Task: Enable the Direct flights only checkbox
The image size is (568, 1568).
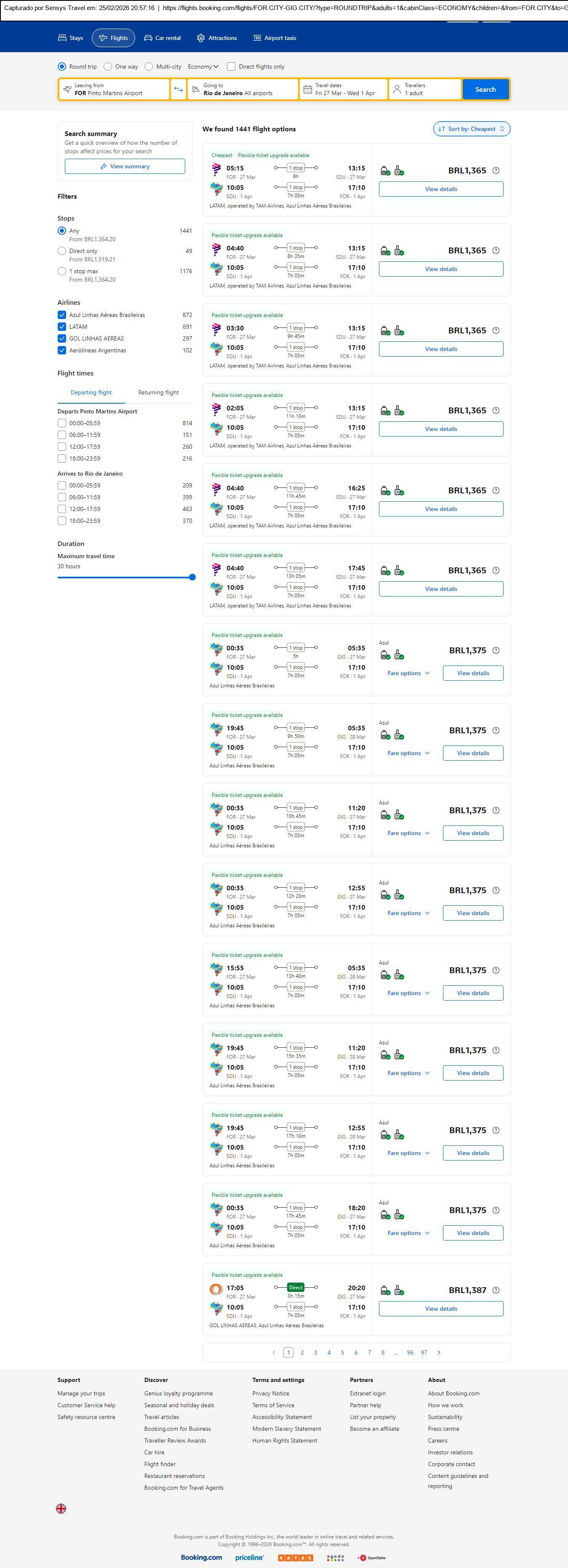Action: [x=231, y=67]
